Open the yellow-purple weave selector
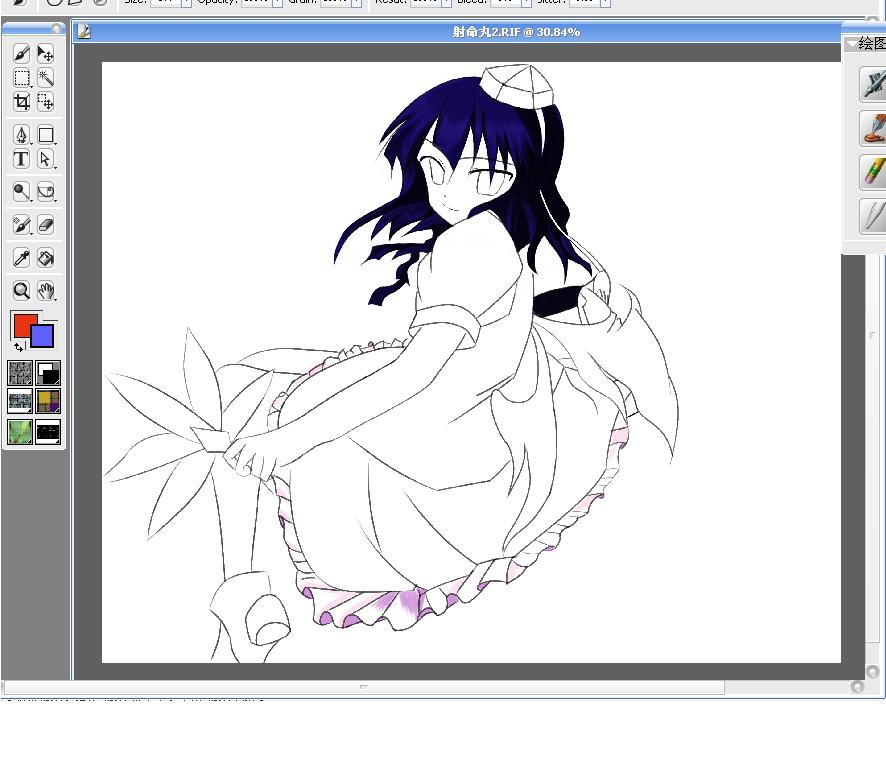Image resolution: width=886 pixels, height=767 pixels. (x=48, y=401)
